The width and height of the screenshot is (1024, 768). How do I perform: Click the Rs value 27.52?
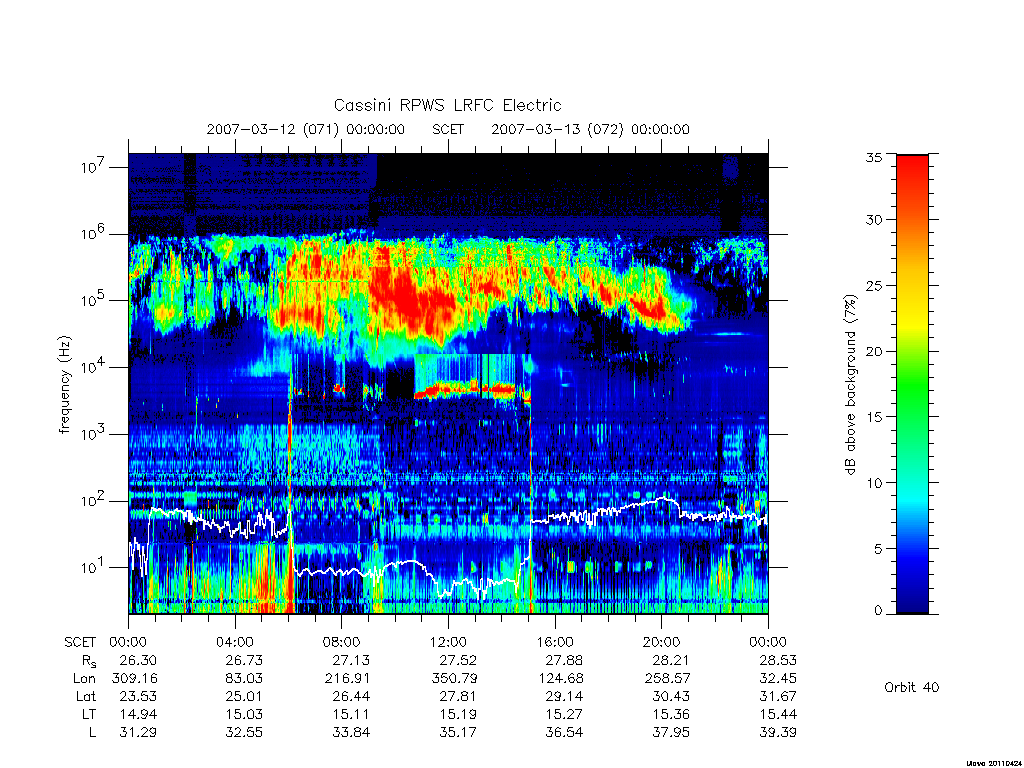click(x=458, y=660)
